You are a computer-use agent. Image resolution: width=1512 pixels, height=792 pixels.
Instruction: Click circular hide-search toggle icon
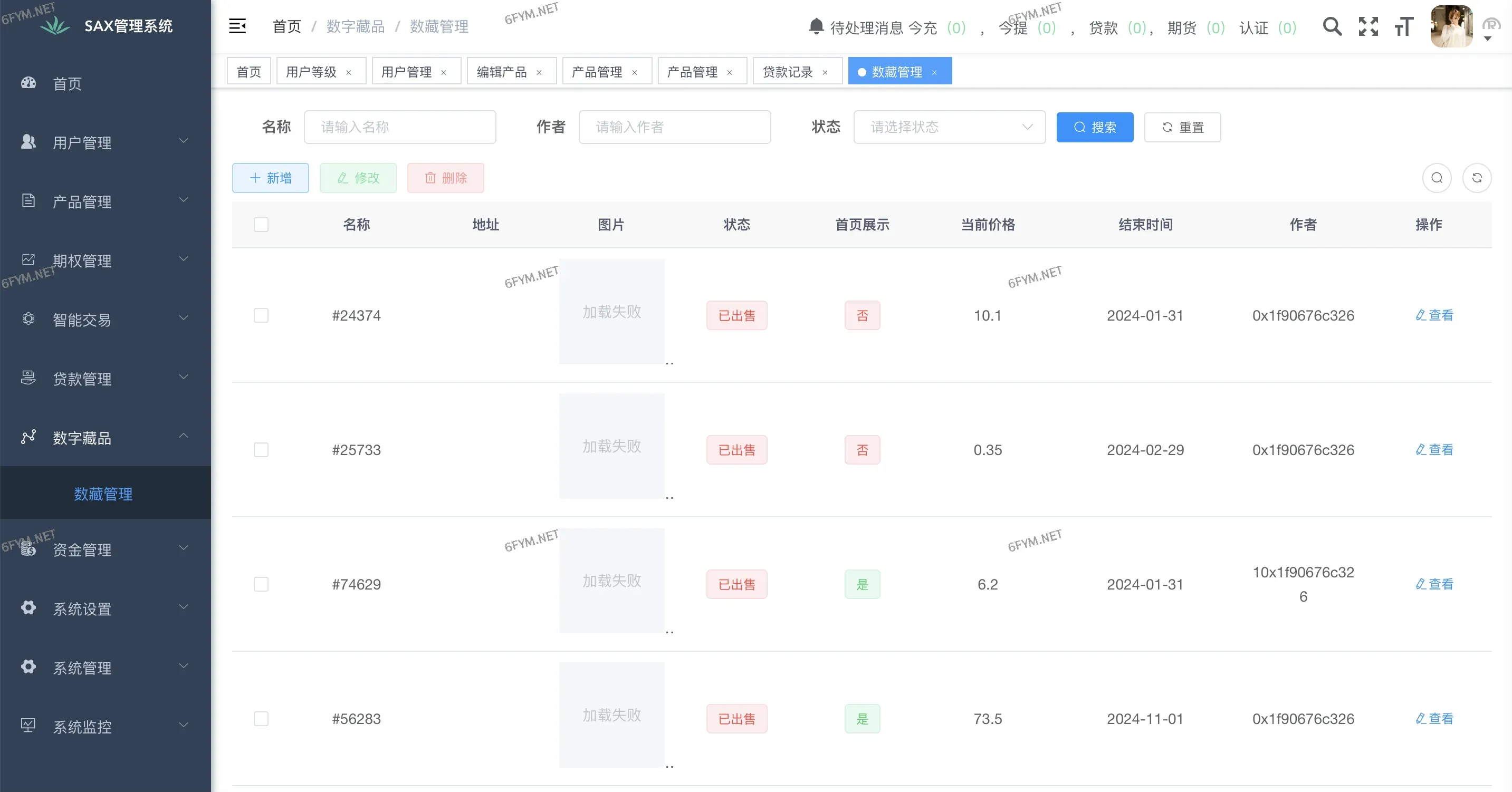pos(1436,178)
